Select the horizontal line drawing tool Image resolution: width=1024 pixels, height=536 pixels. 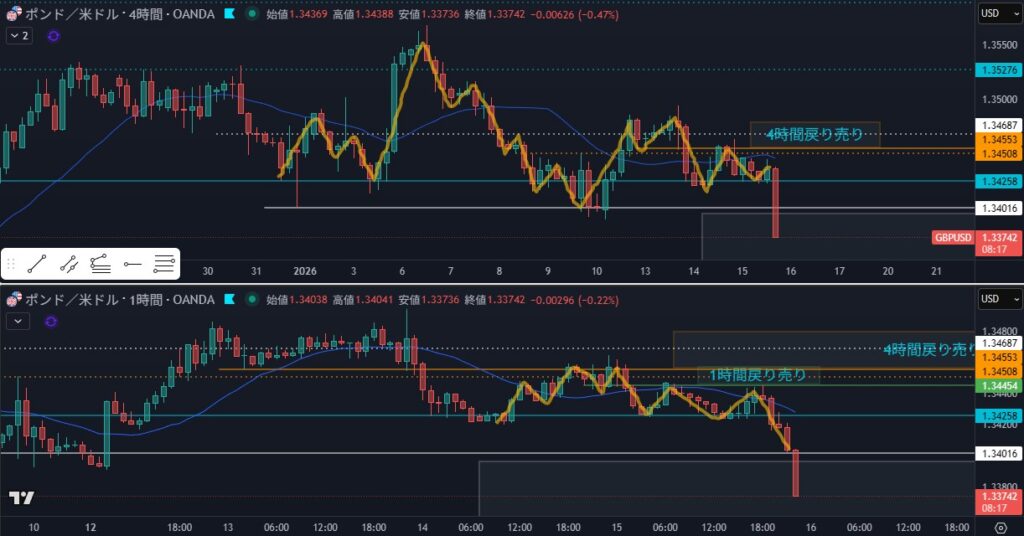[132, 264]
